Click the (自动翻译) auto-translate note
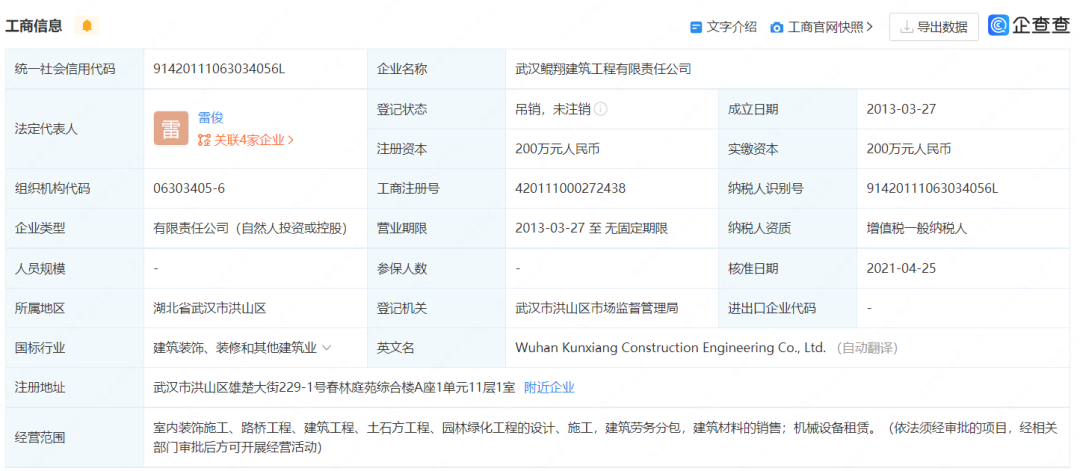 867,348
